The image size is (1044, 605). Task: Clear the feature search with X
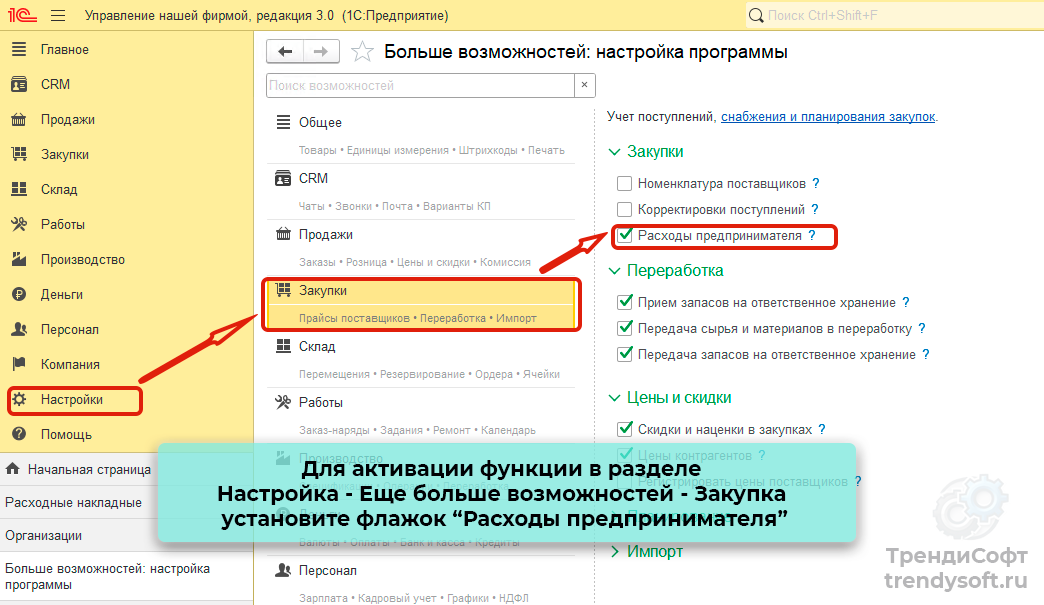pos(585,85)
